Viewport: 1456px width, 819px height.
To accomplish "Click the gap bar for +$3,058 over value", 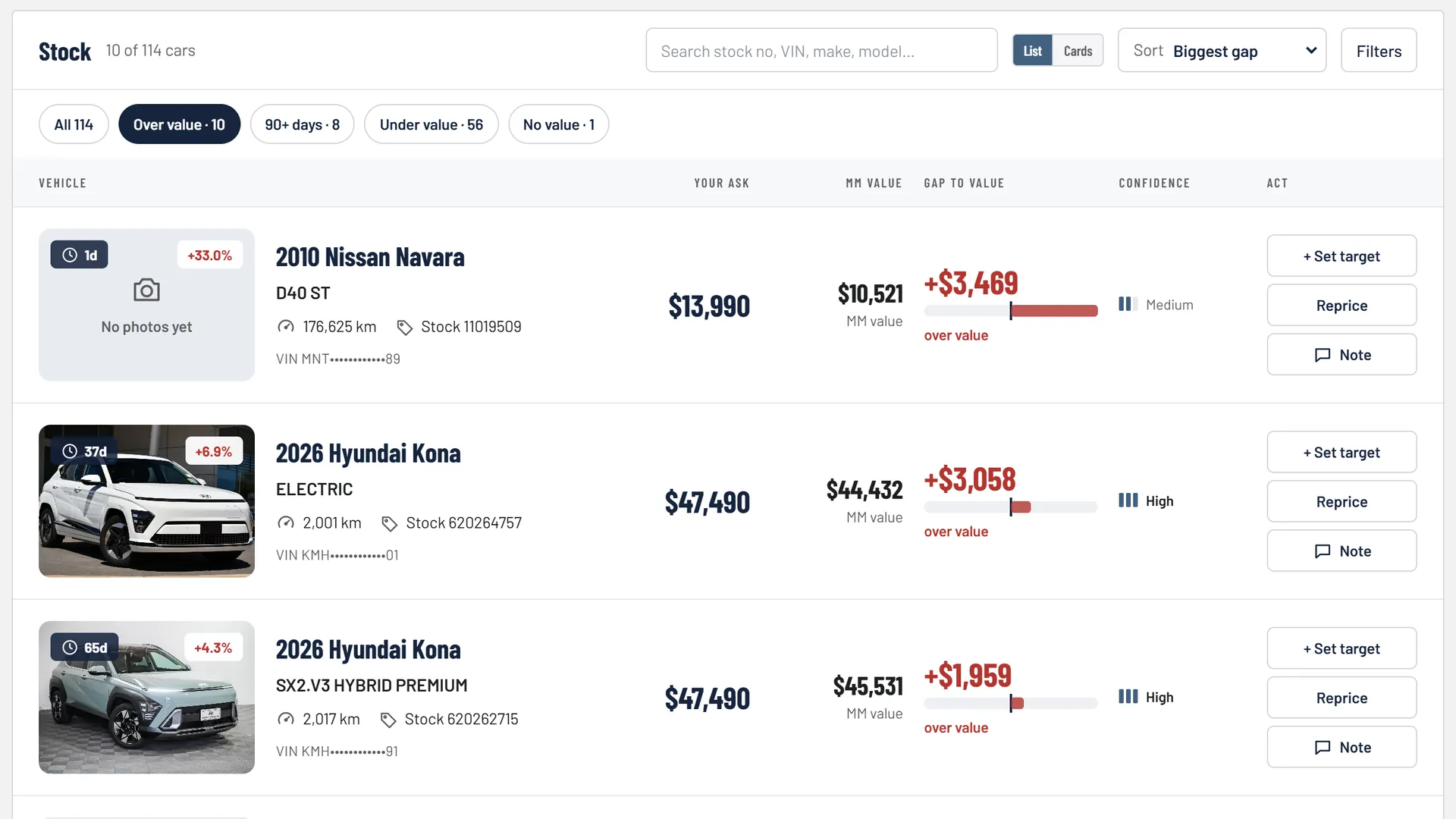I will click(x=1011, y=507).
